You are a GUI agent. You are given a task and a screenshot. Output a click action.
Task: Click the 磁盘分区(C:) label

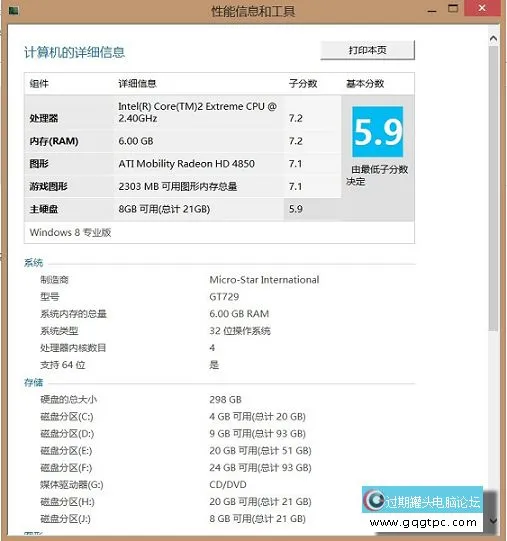click(x=67, y=417)
